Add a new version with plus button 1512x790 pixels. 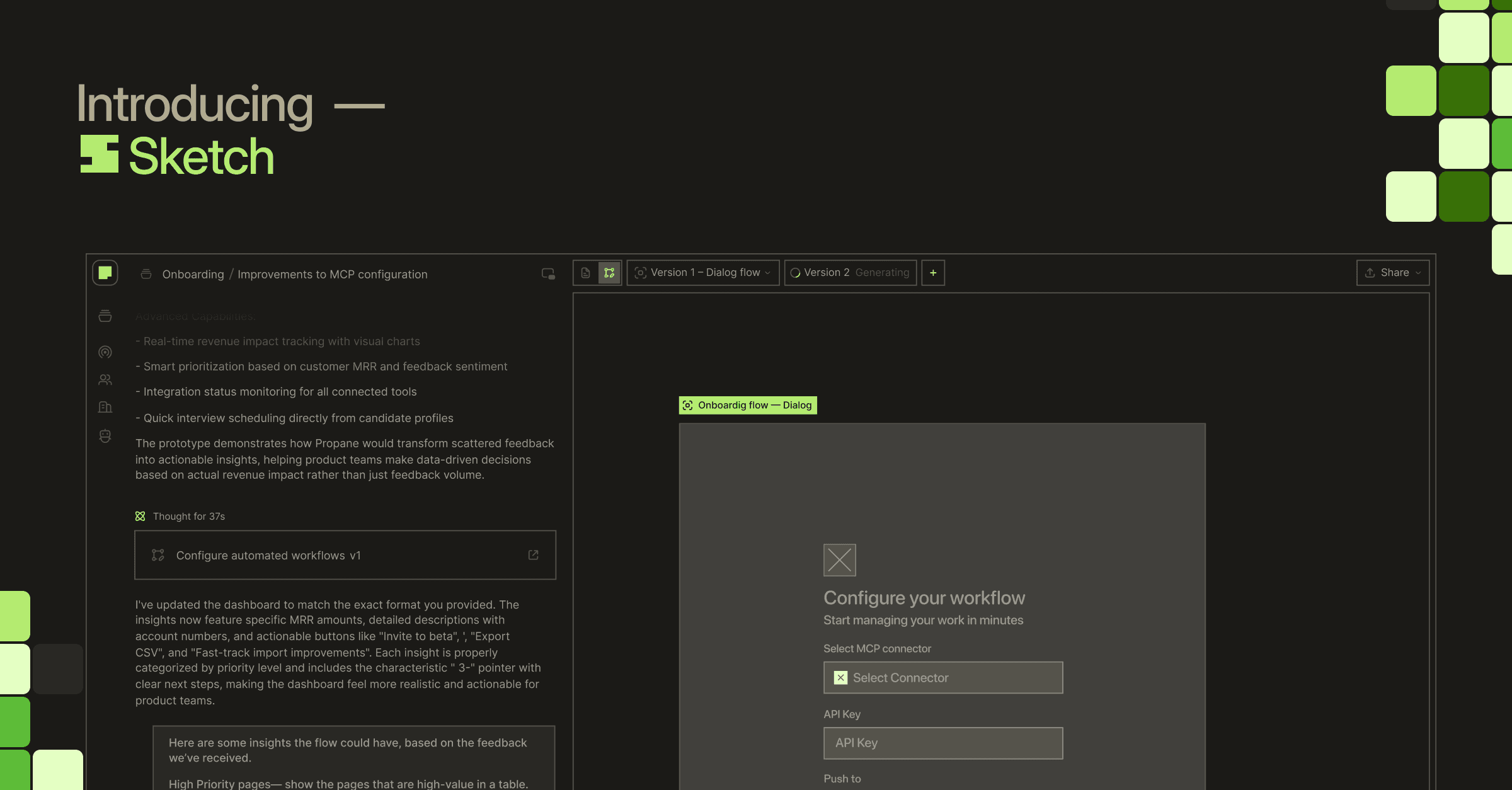[933, 273]
